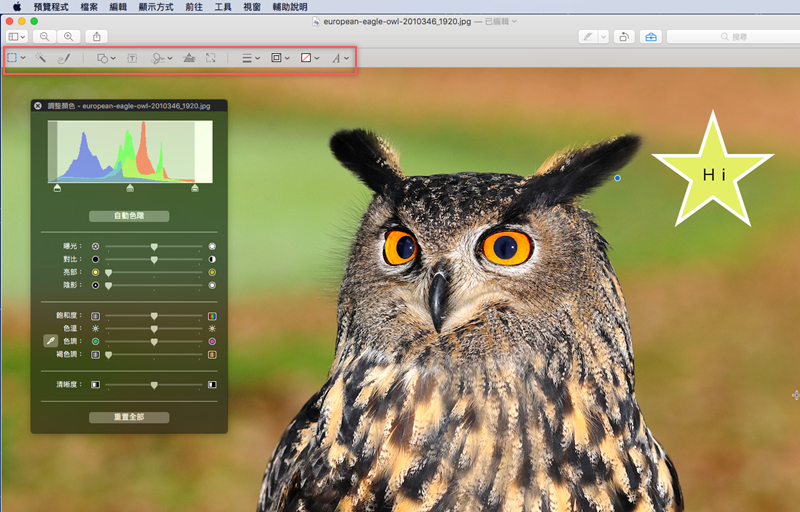Open the 檔案 menu
The height and width of the screenshot is (512, 800).
(x=89, y=6)
